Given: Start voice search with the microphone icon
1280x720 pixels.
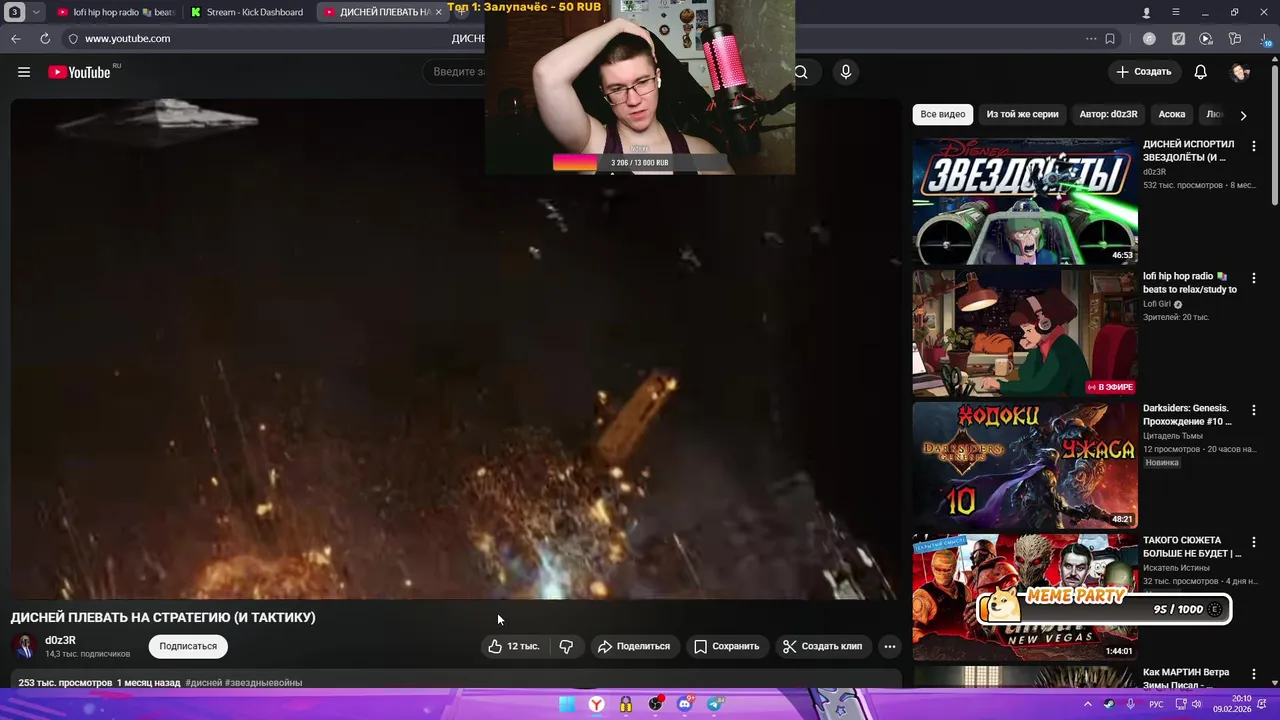Looking at the screenshot, I should (846, 72).
